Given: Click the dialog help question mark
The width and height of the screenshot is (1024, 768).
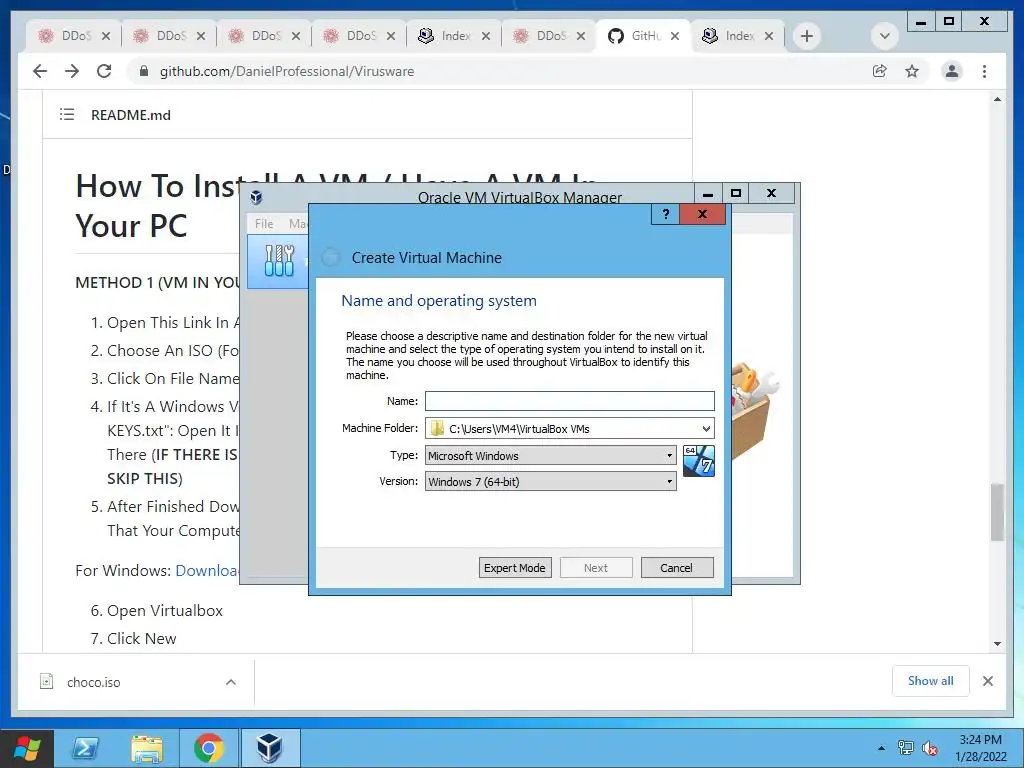Looking at the screenshot, I should pyautogui.click(x=665, y=214).
